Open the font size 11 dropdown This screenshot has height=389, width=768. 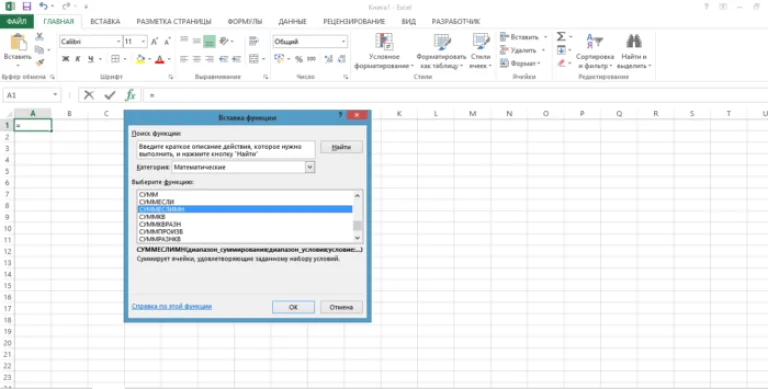[143, 42]
